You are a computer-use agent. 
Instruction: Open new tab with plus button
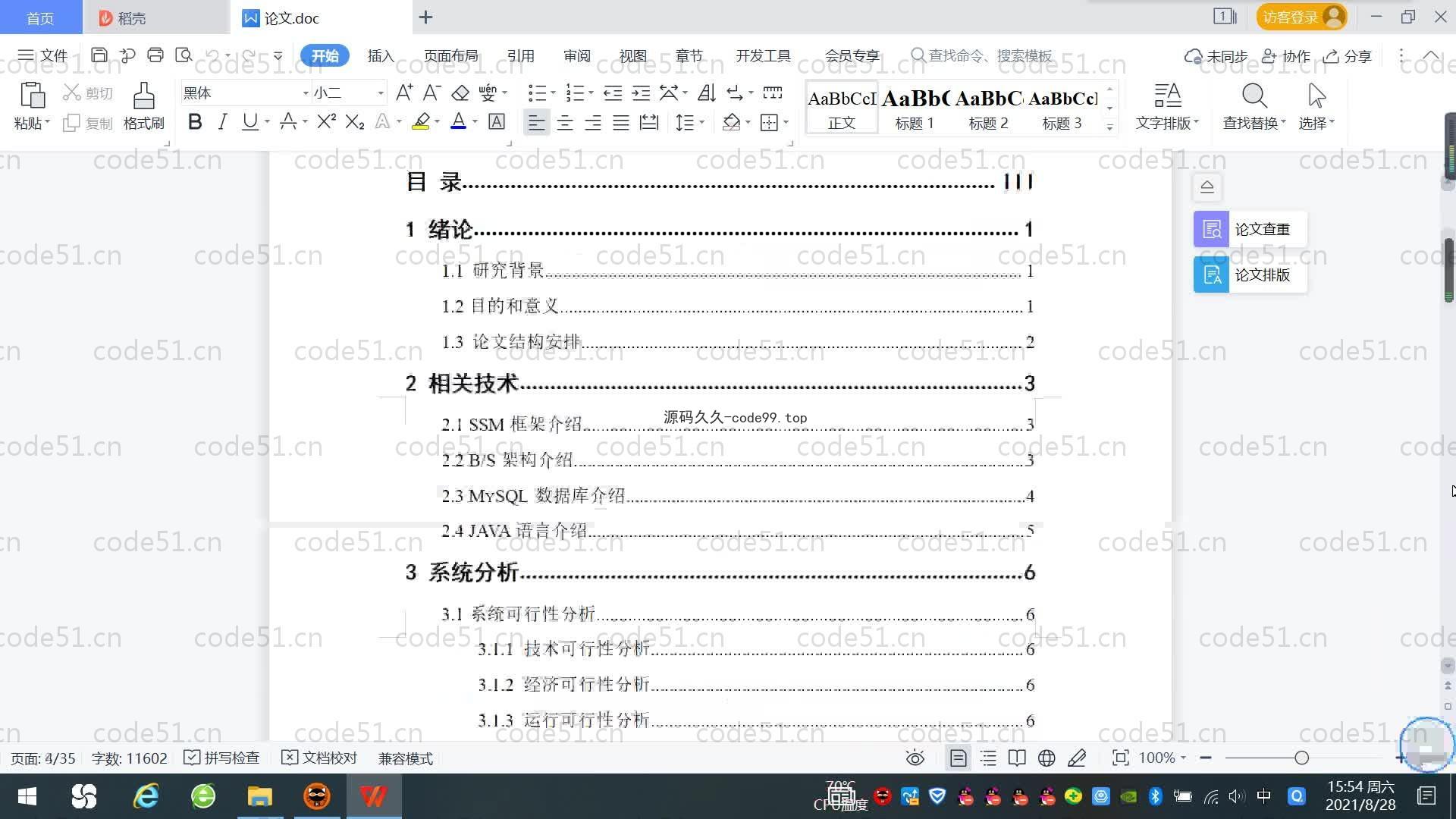pyautogui.click(x=426, y=17)
